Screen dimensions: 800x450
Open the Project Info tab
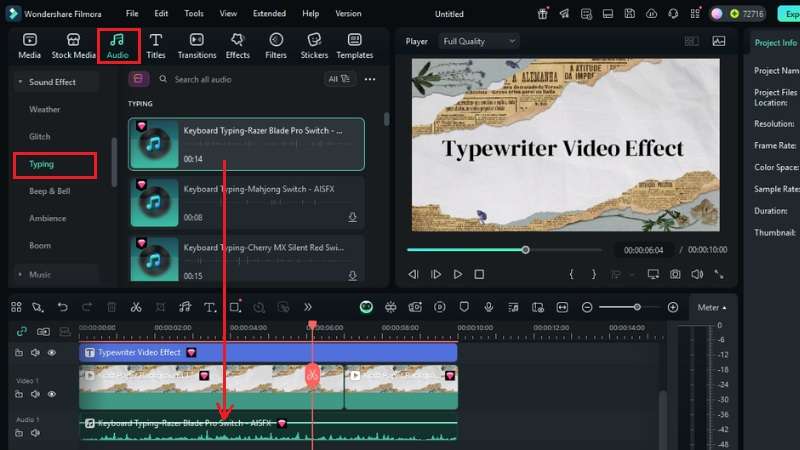(776, 43)
